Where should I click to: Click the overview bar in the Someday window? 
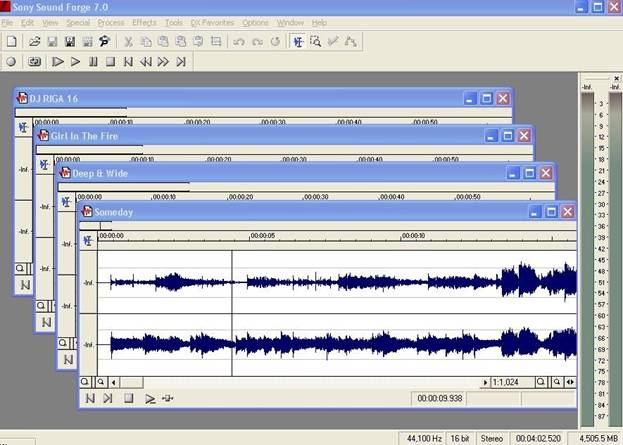pyautogui.click(x=328, y=226)
